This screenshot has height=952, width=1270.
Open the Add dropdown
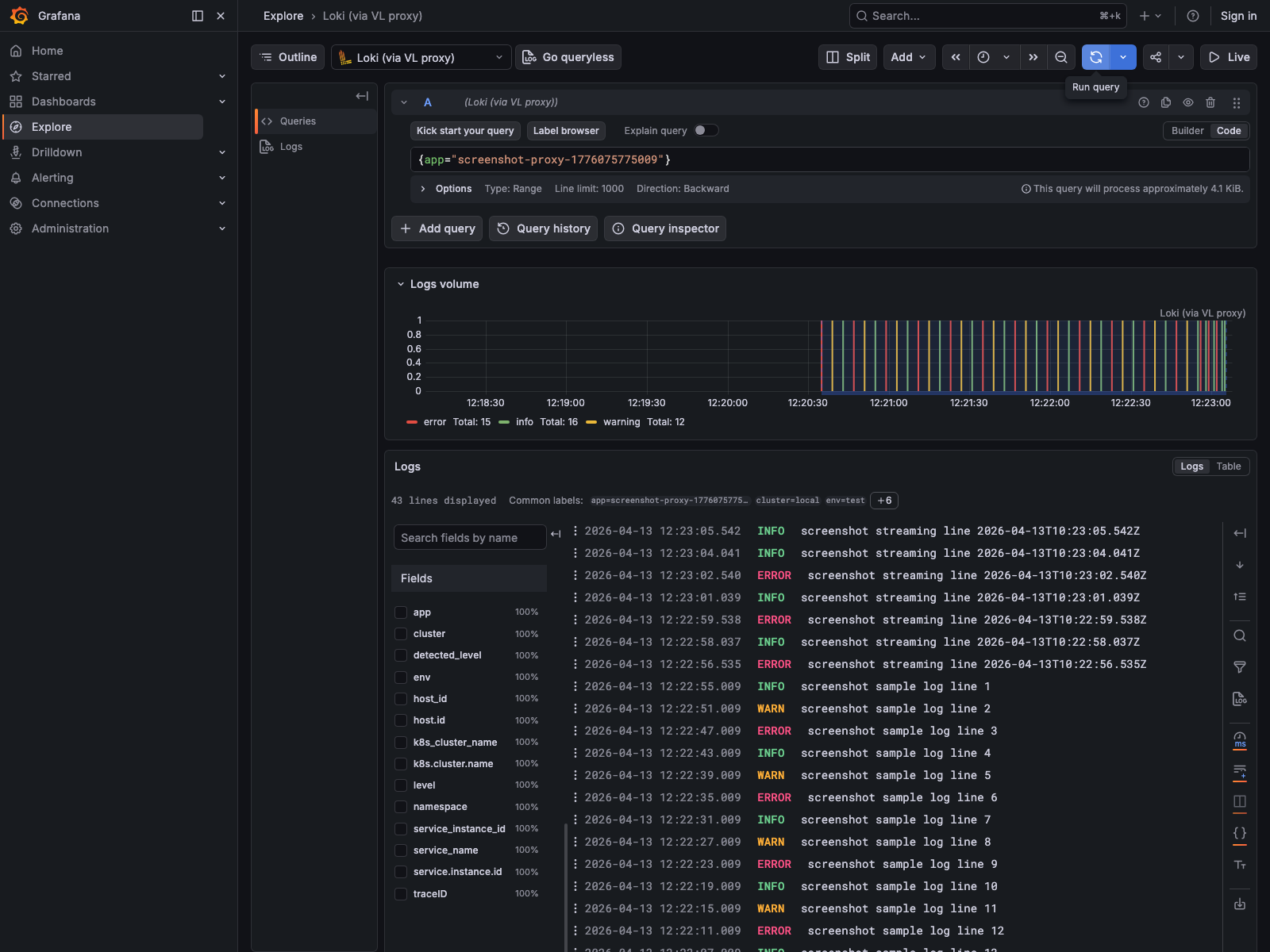[x=909, y=57]
